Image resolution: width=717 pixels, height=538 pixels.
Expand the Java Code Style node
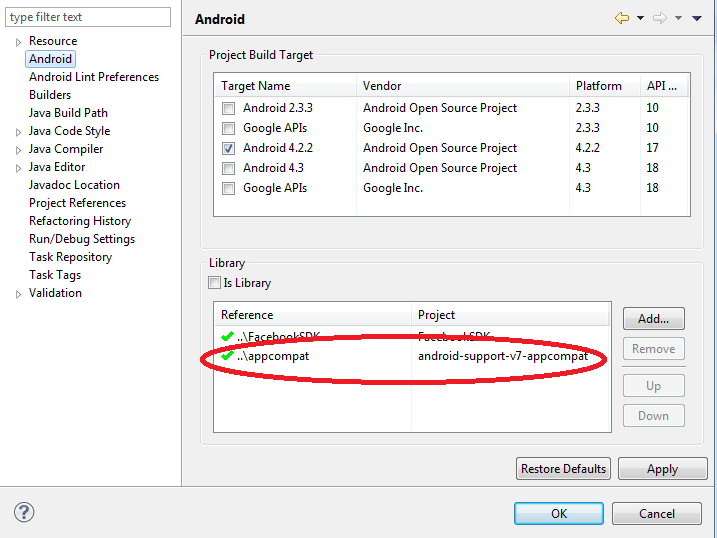coord(18,132)
